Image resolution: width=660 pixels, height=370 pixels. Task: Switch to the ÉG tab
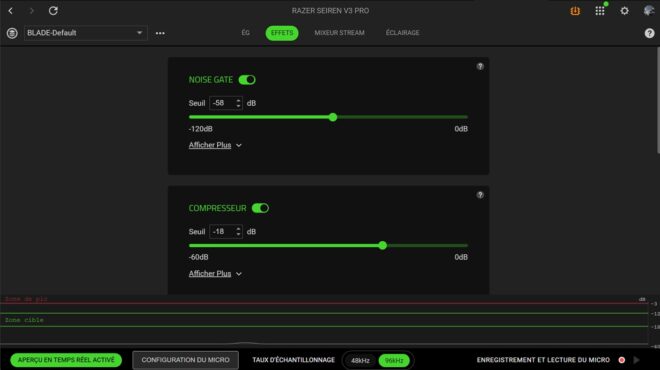point(245,33)
